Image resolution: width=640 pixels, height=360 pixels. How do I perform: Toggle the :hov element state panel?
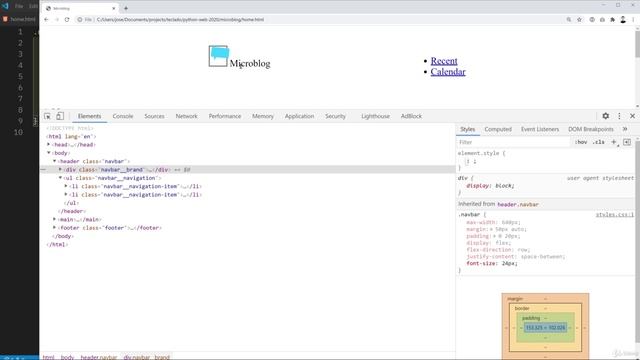click(581, 142)
